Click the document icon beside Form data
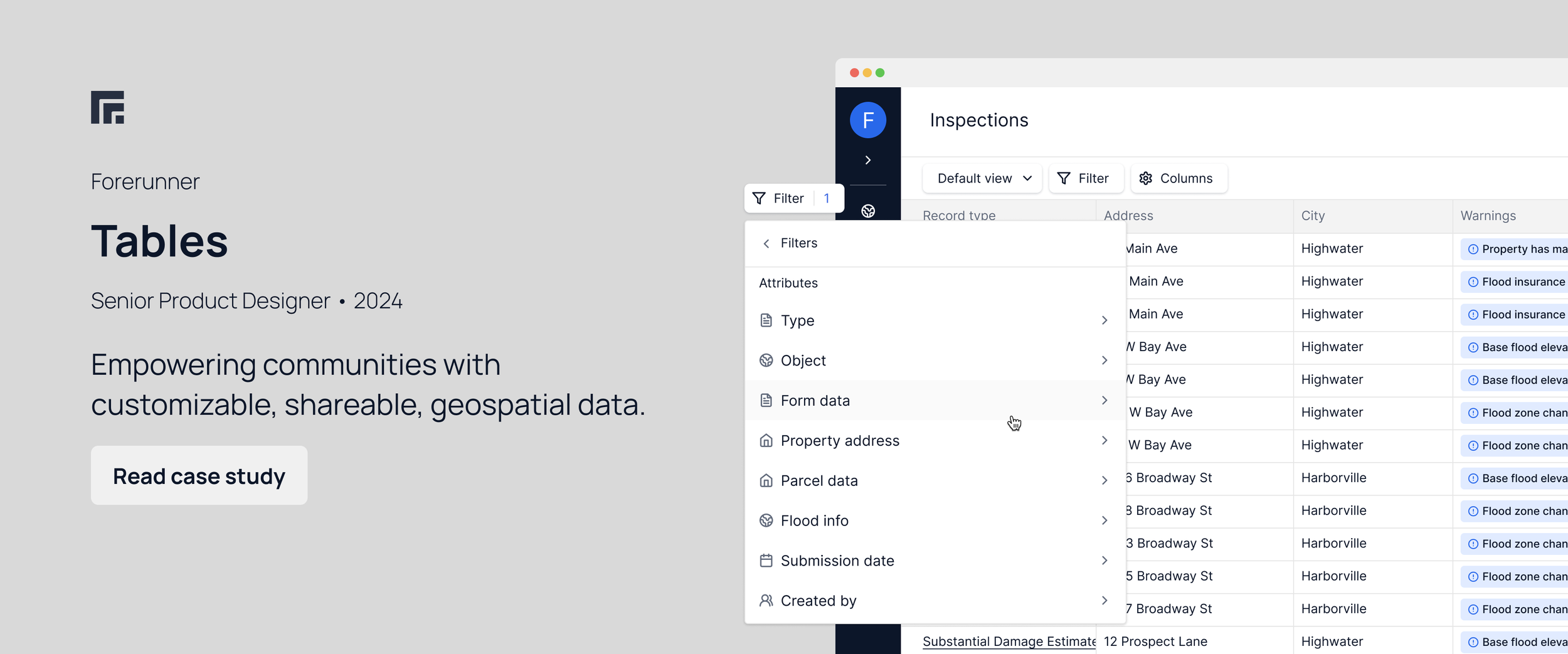This screenshot has width=1568, height=654. (766, 401)
